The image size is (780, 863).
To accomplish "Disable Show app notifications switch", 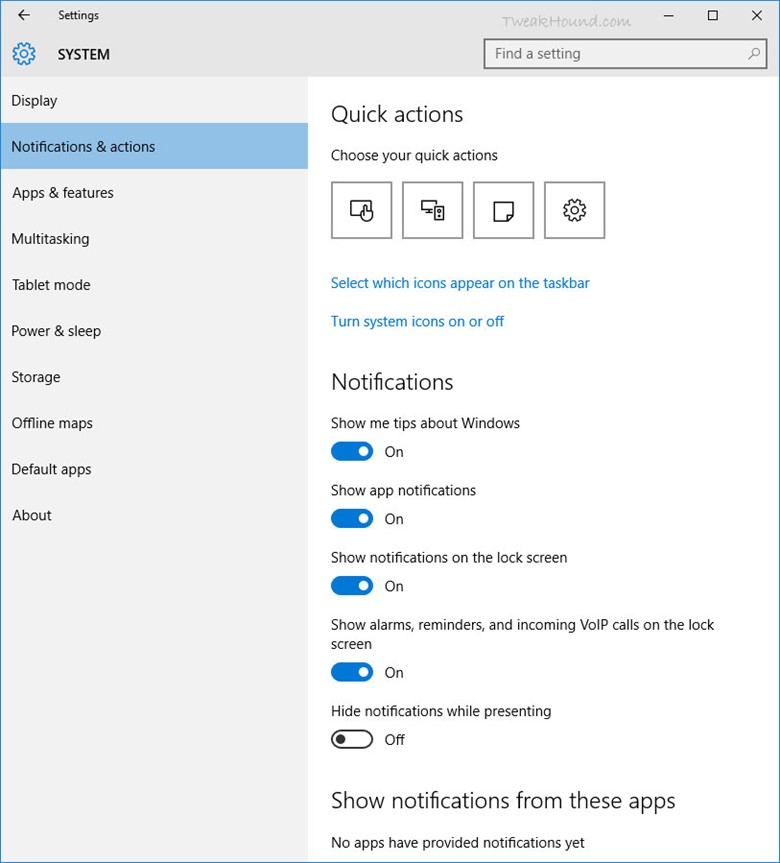I will coord(352,519).
